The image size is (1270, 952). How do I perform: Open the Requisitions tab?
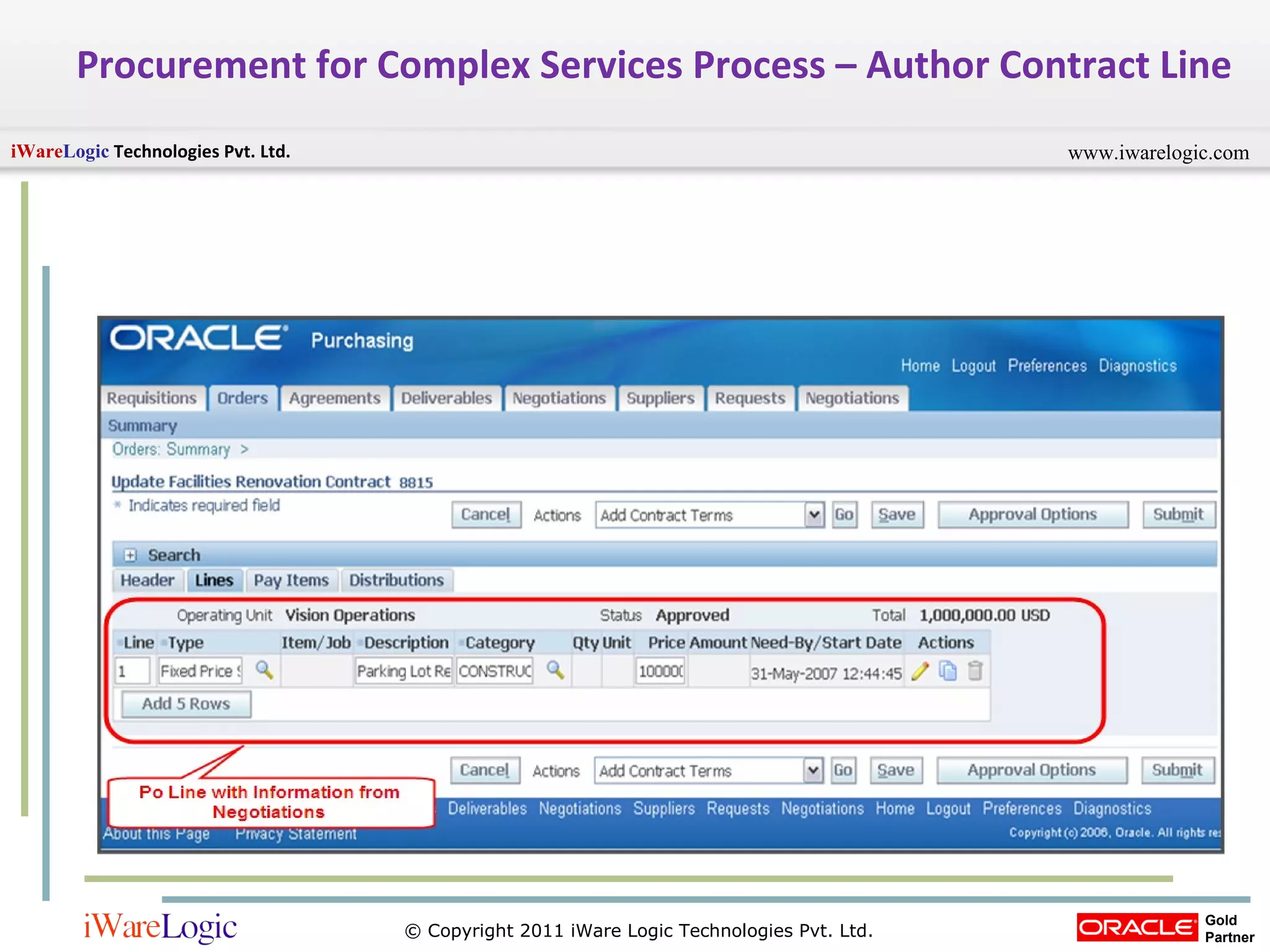pyautogui.click(x=152, y=399)
